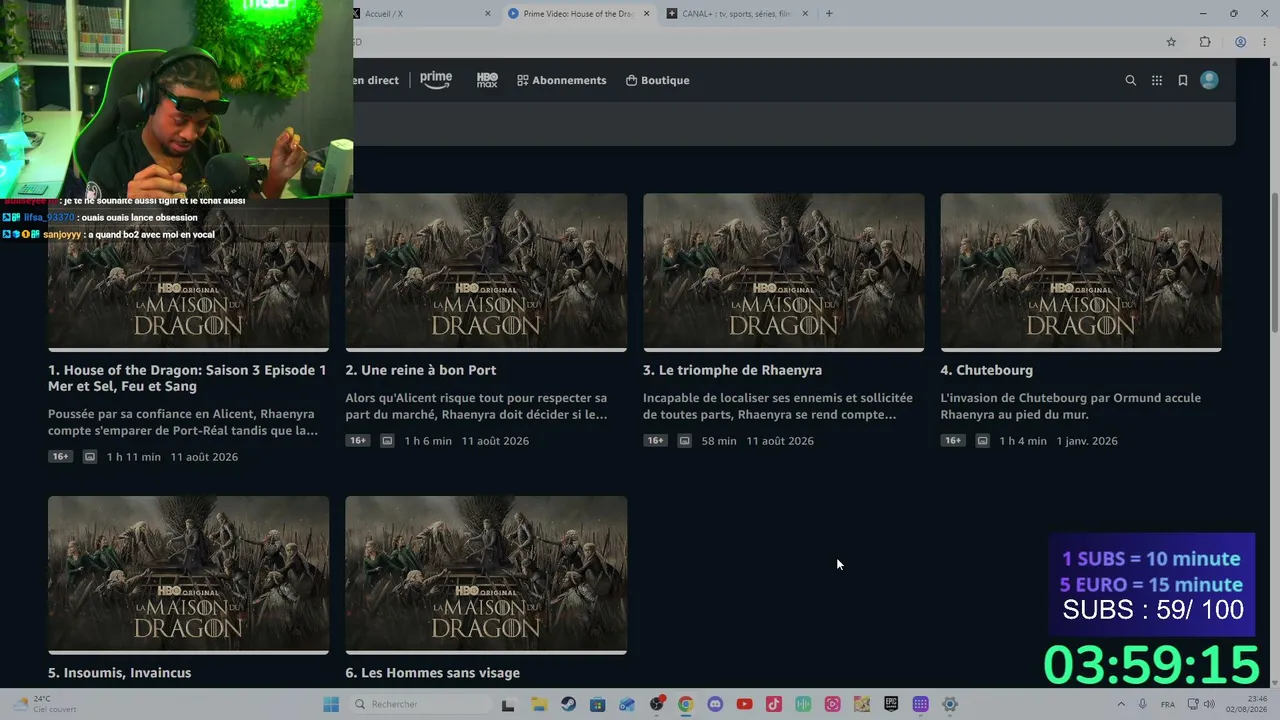Screen dimensions: 1280x720
Task: Open the '5. Insoumis, Invaincus' title
Action: pos(119,673)
